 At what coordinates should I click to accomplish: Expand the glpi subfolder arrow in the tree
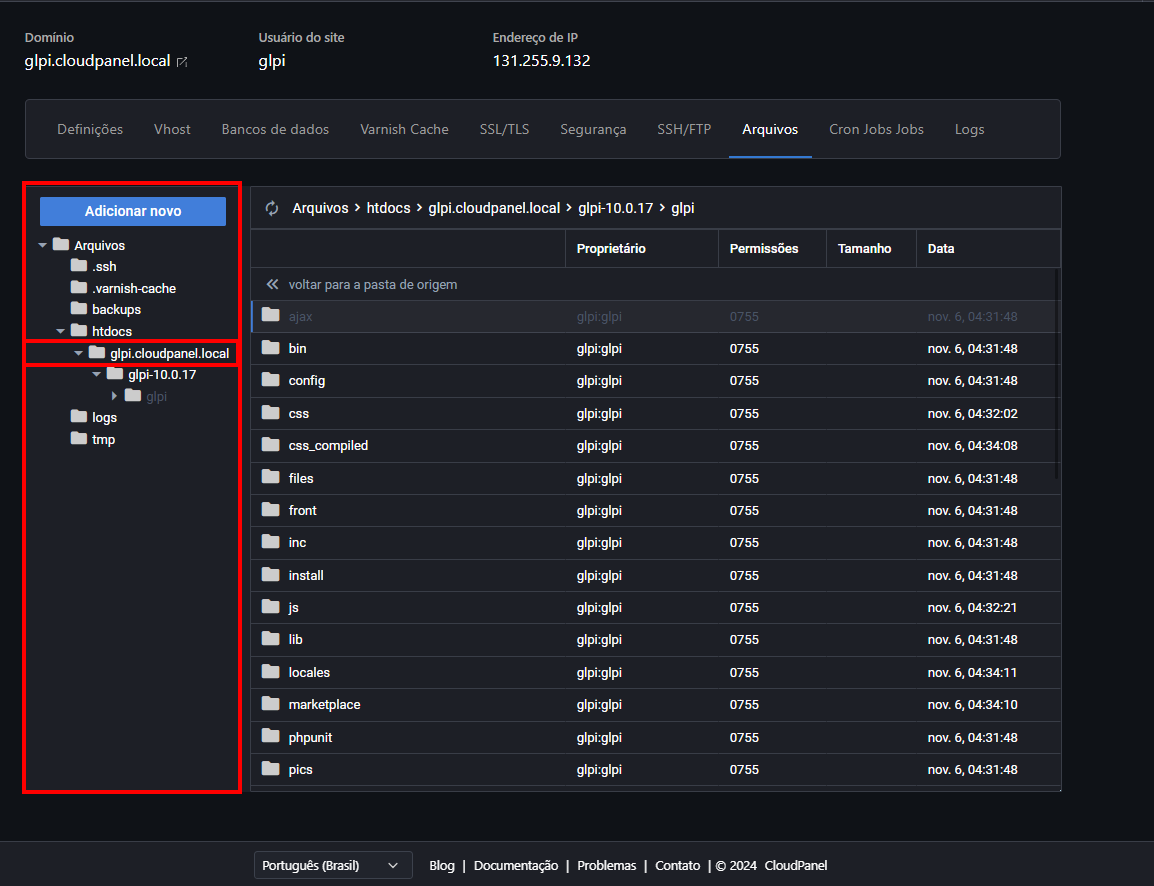[x=114, y=396]
